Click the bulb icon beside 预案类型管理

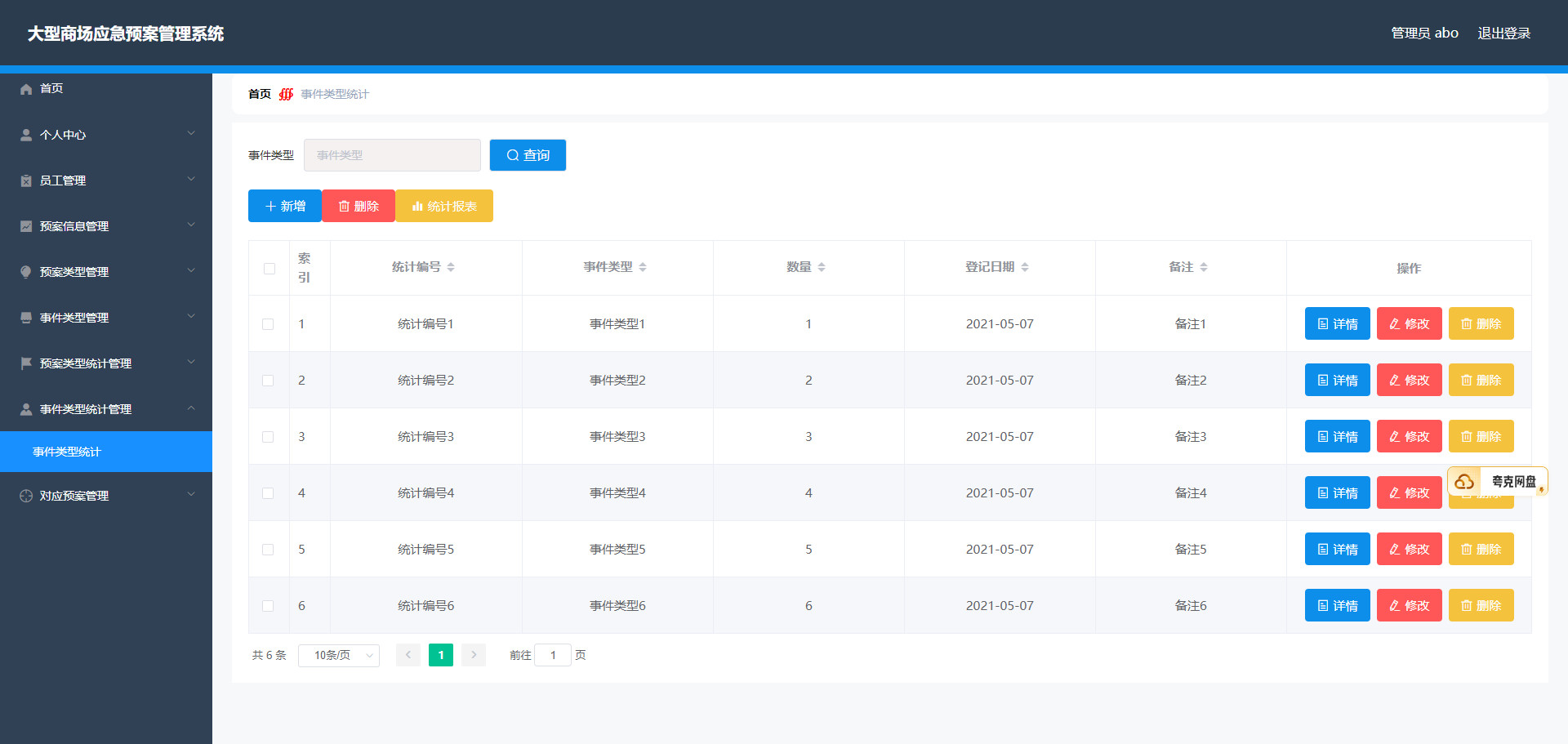click(26, 272)
